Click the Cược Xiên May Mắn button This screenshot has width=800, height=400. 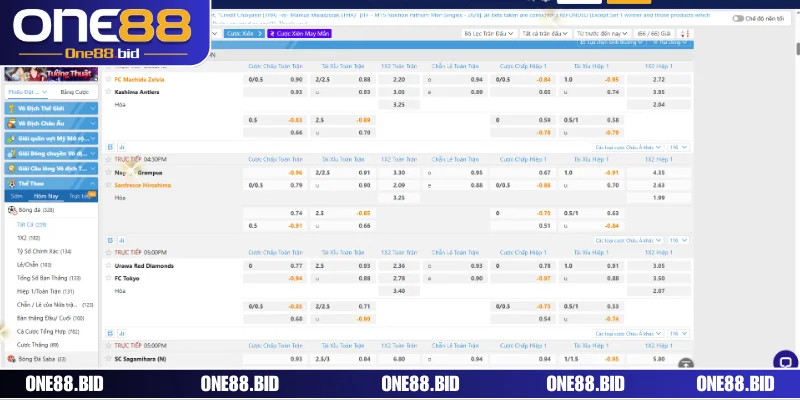click(299, 34)
